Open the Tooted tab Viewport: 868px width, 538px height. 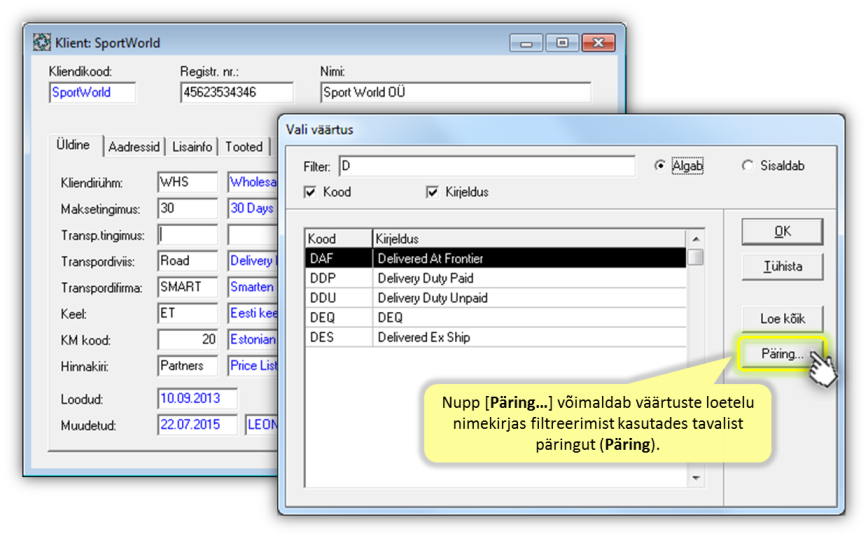(x=243, y=147)
